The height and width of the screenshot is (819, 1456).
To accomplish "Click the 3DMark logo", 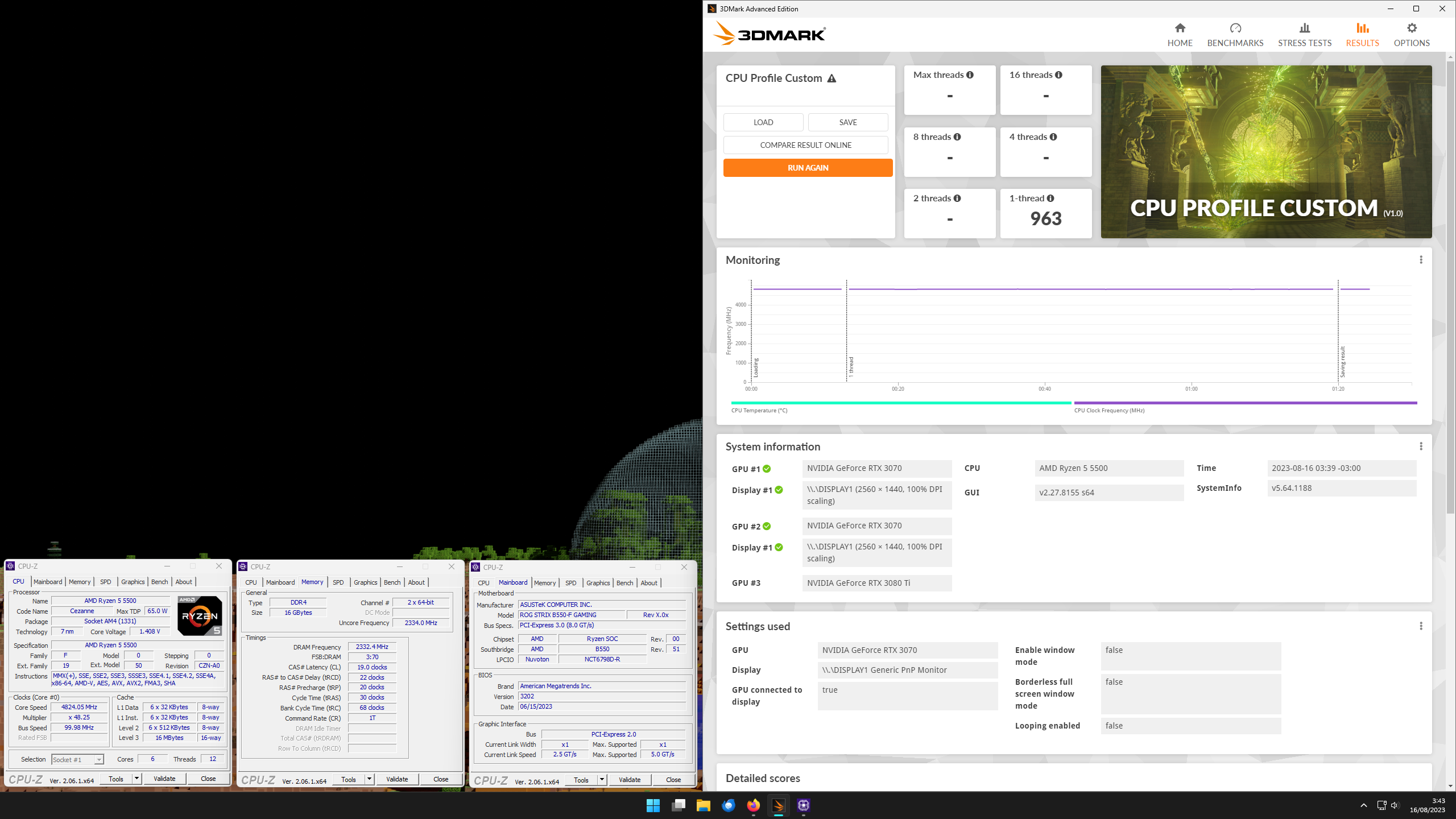I will (769, 34).
